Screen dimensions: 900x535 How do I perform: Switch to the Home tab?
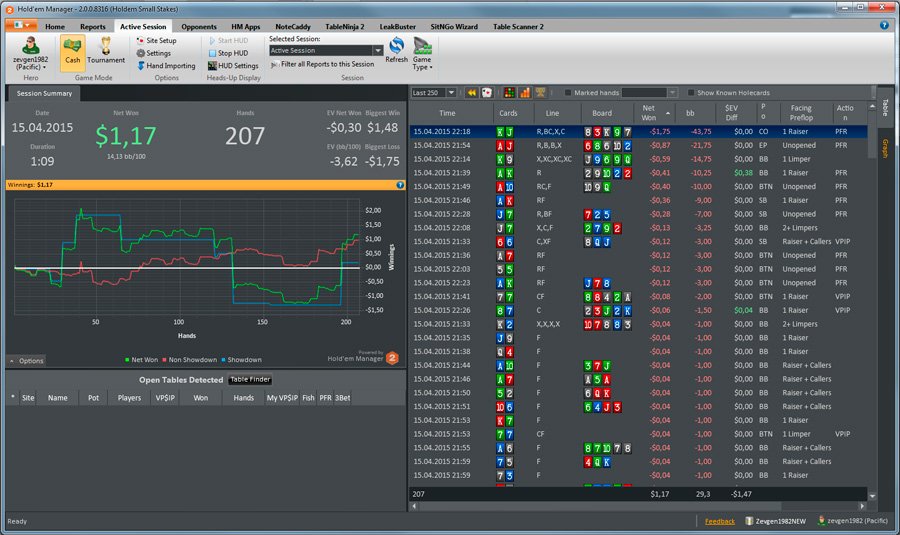[55, 26]
